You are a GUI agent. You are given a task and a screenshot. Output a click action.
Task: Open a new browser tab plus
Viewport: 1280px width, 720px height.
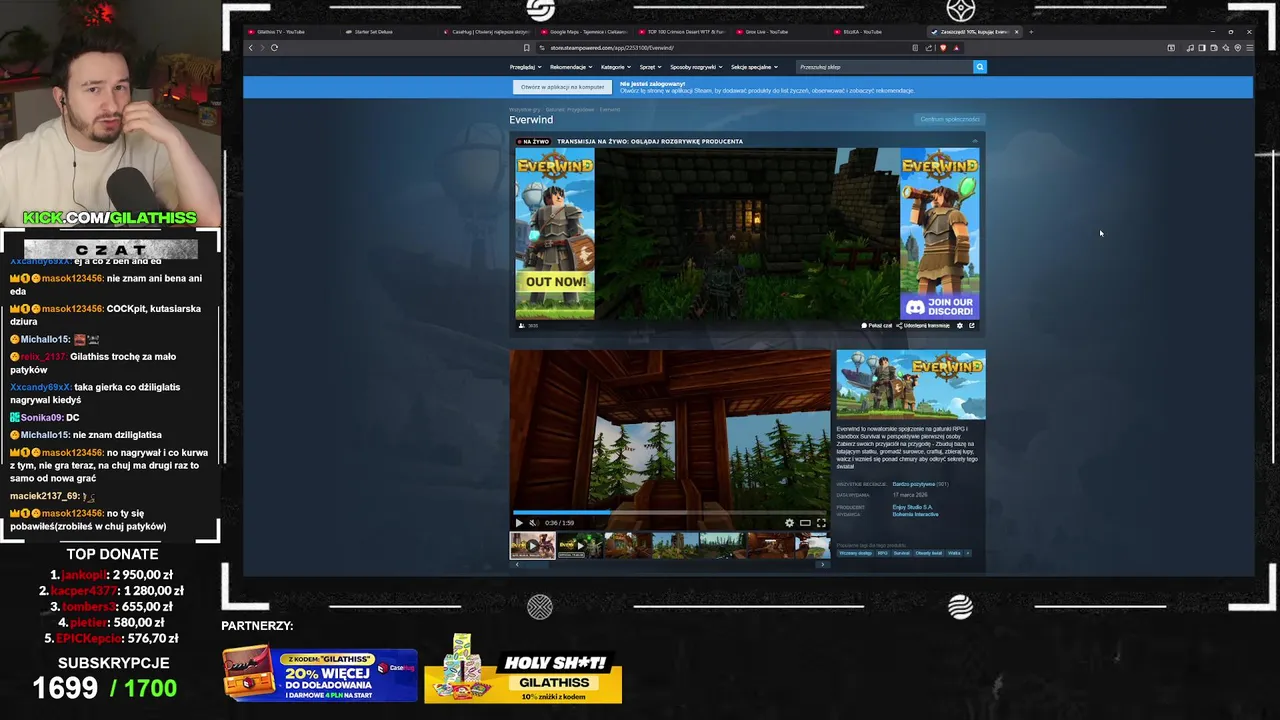(x=1032, y=32)
